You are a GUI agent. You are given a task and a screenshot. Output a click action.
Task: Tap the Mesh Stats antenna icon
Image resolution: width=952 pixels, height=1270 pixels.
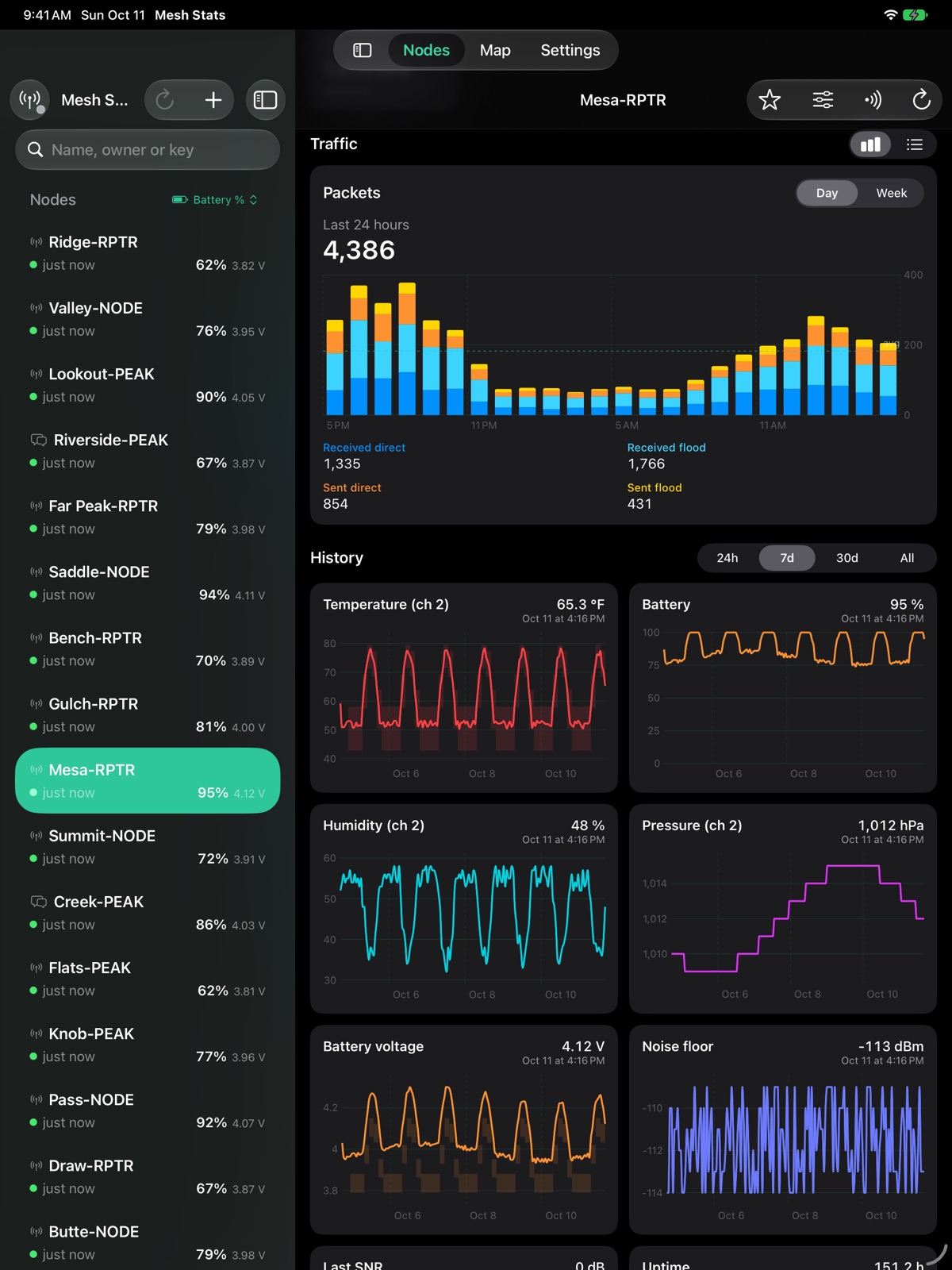click(30, 100)
